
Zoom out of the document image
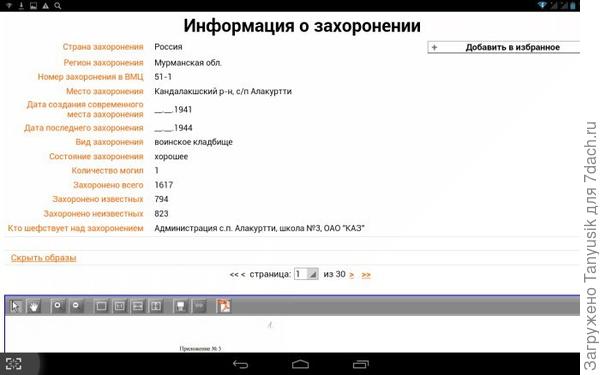pyautogui.click(x=76, y=306)
